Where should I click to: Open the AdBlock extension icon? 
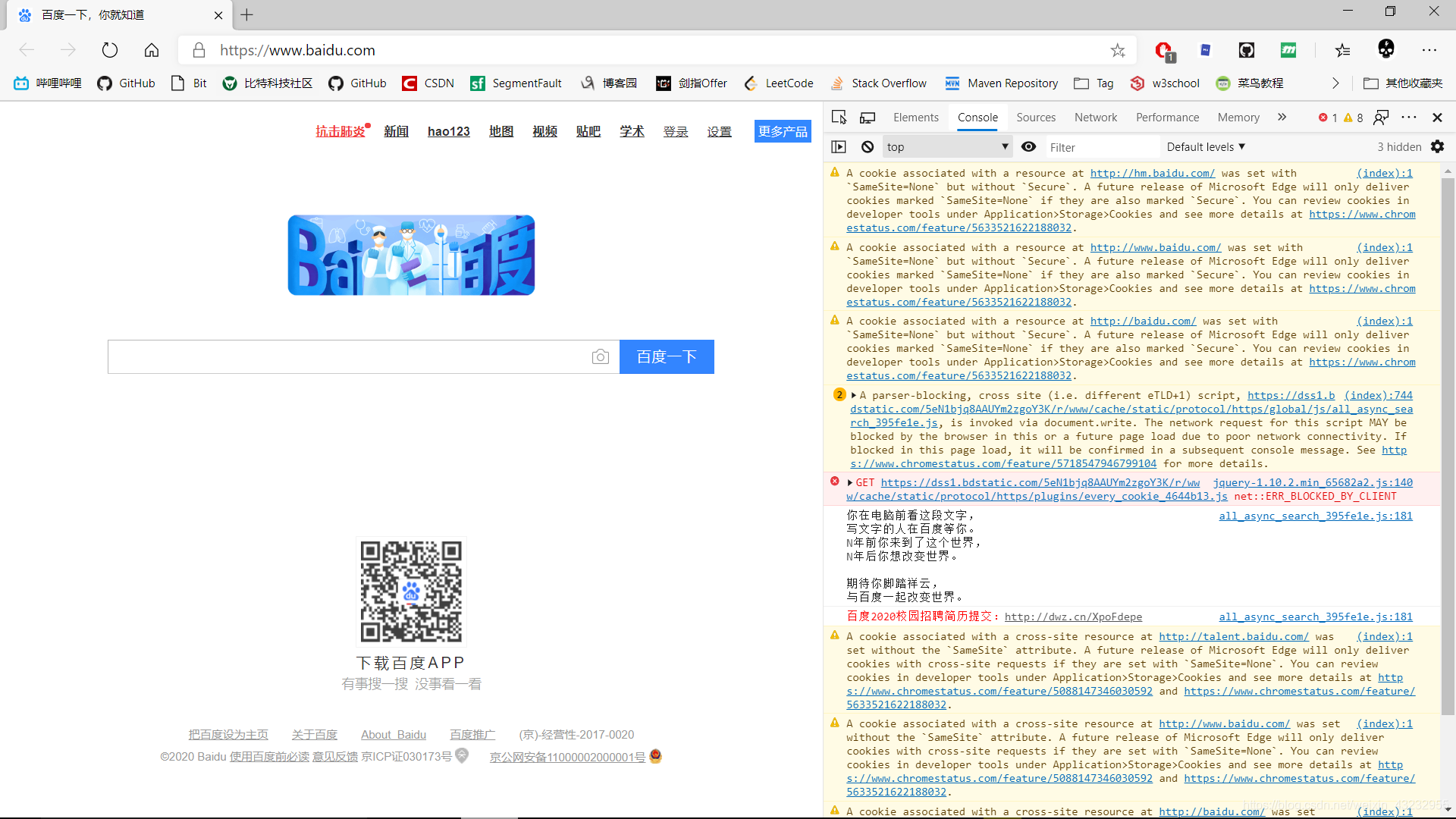coord(1164,50)
